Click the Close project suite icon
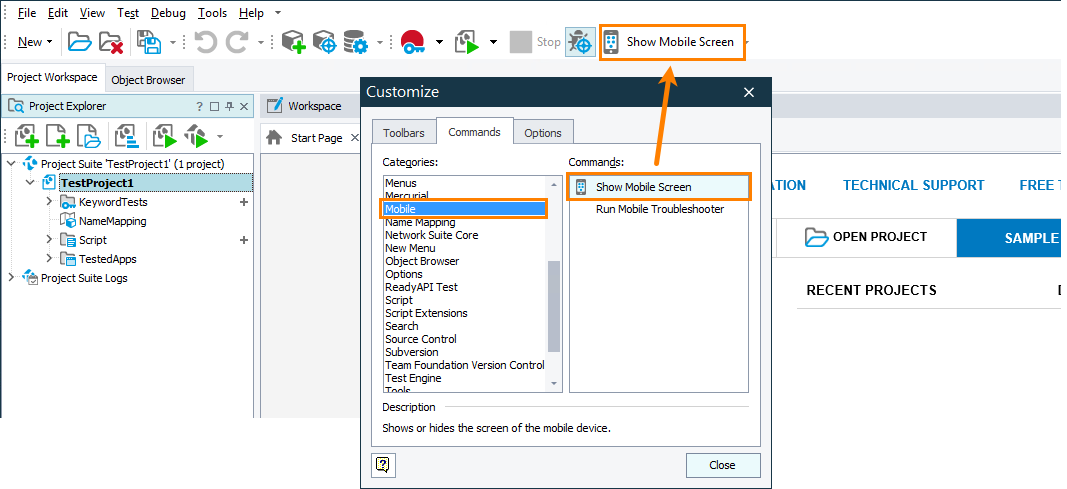The width and height of the screenshot is (1067, 489). click(x=110, y=42)
